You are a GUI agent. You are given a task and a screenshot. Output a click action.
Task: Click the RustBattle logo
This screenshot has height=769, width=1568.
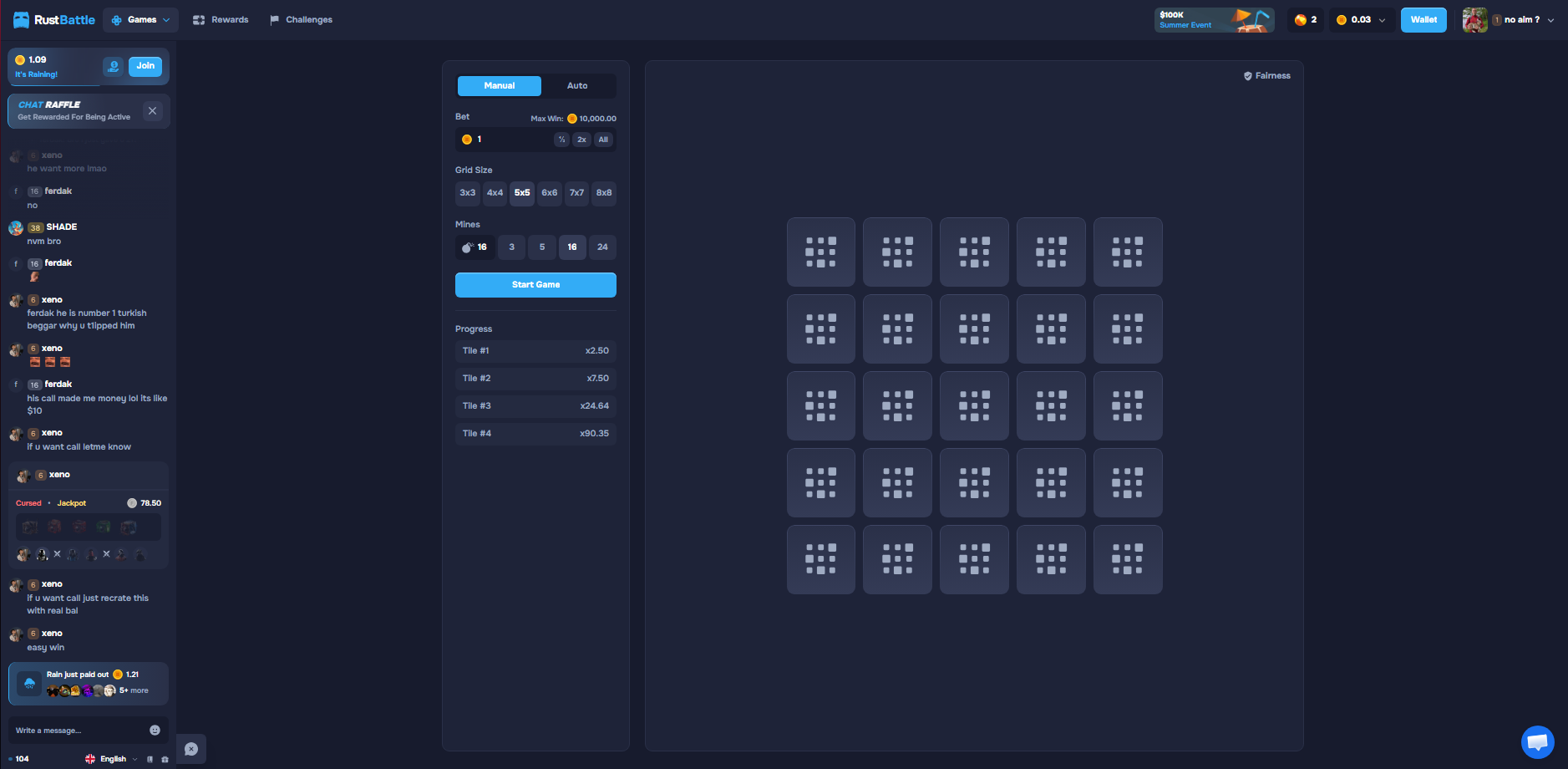(x=54, y=20)
